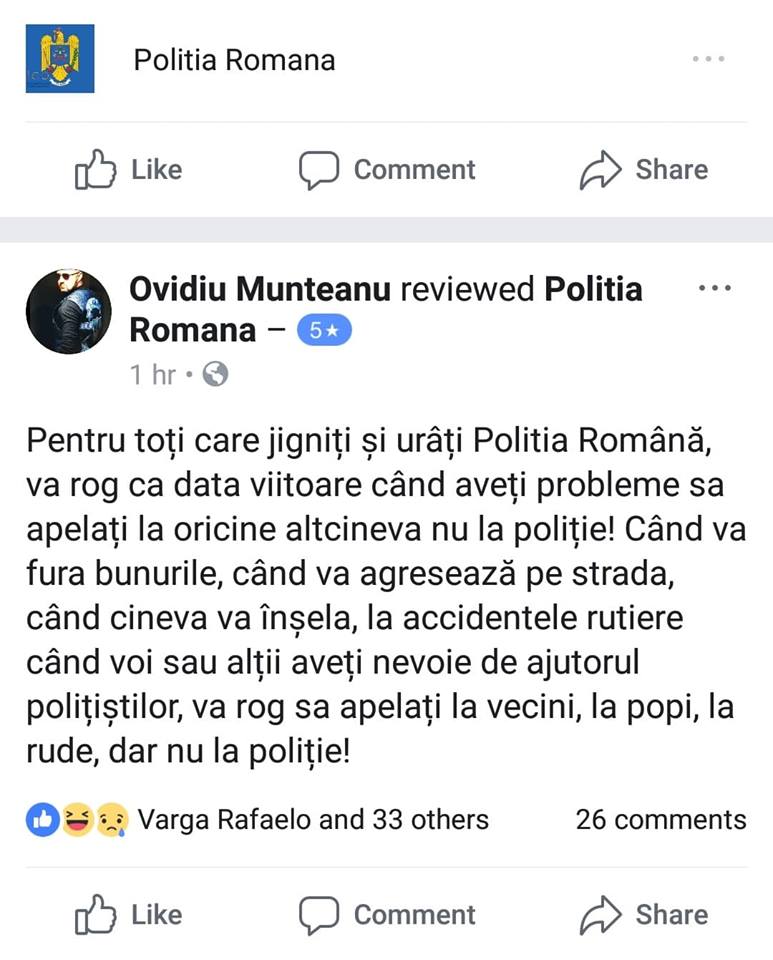Open the Politia Romana page logo
The image size is (773, 960).
click(60, 59)
